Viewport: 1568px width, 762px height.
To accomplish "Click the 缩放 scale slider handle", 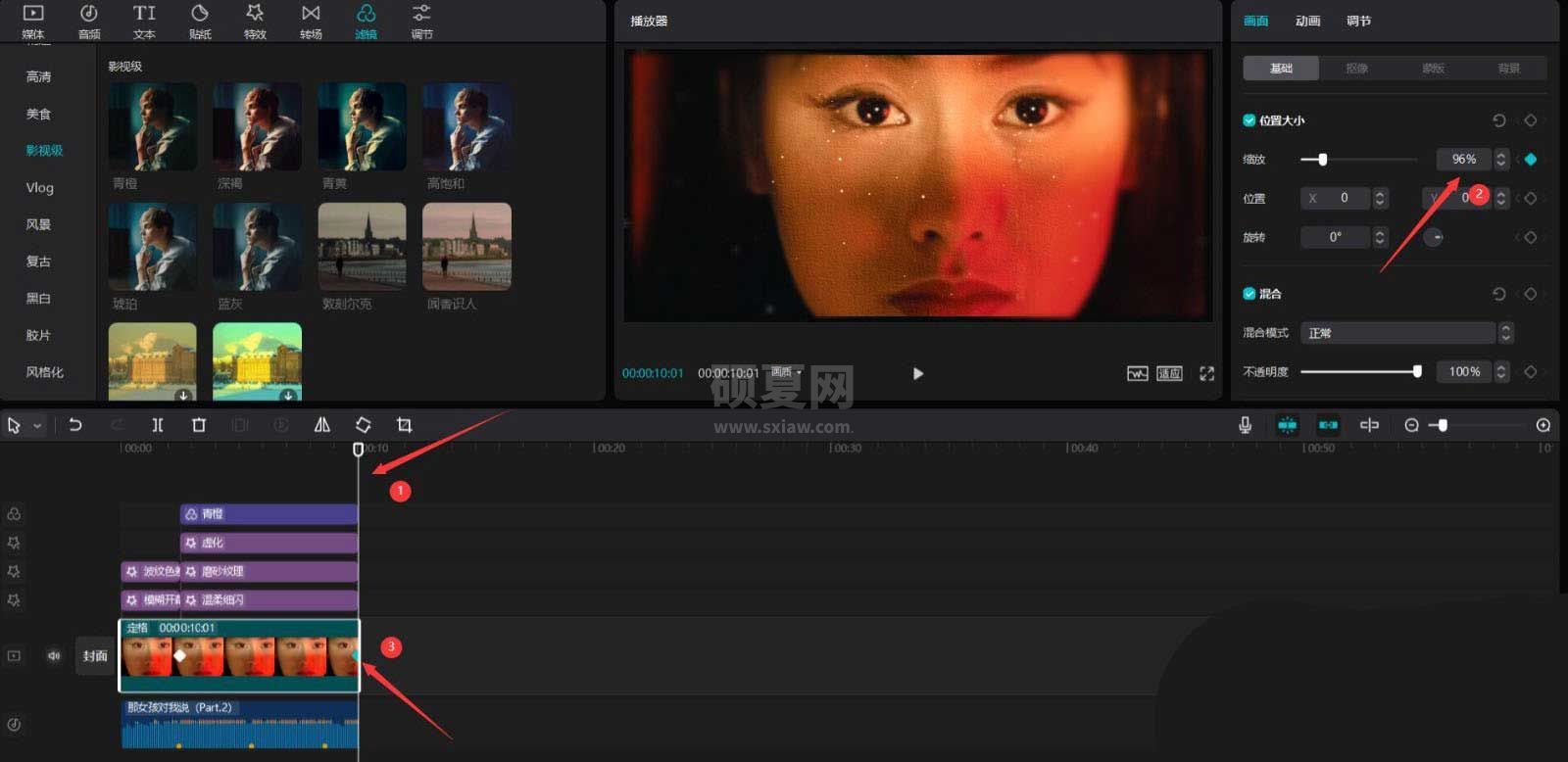I will pos(1322,159).
